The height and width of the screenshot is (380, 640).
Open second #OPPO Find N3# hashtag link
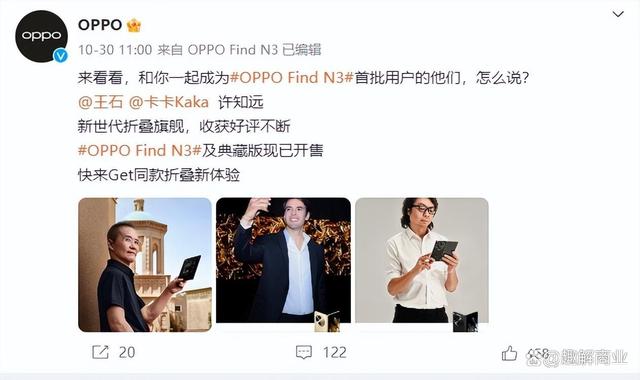click(x=140, y=150)
